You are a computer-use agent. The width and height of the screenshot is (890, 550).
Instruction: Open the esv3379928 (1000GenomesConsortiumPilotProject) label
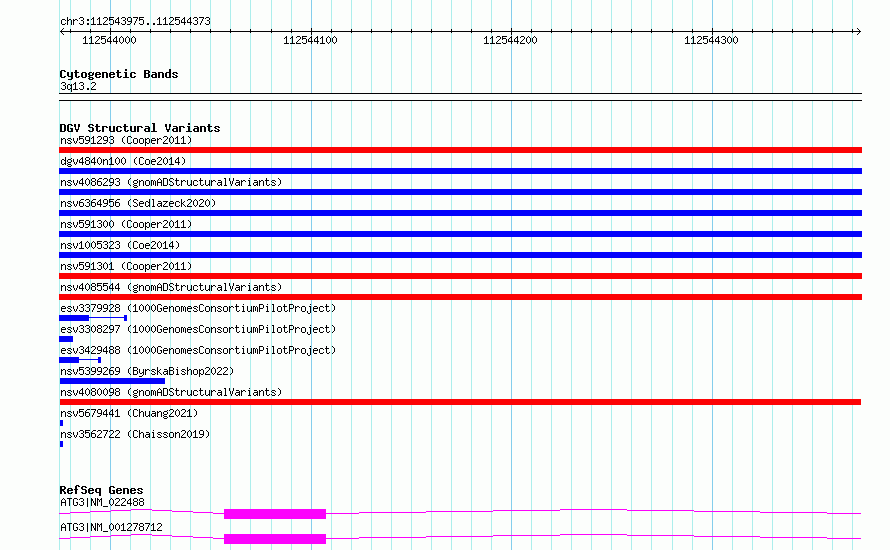[x=198, y=308]
